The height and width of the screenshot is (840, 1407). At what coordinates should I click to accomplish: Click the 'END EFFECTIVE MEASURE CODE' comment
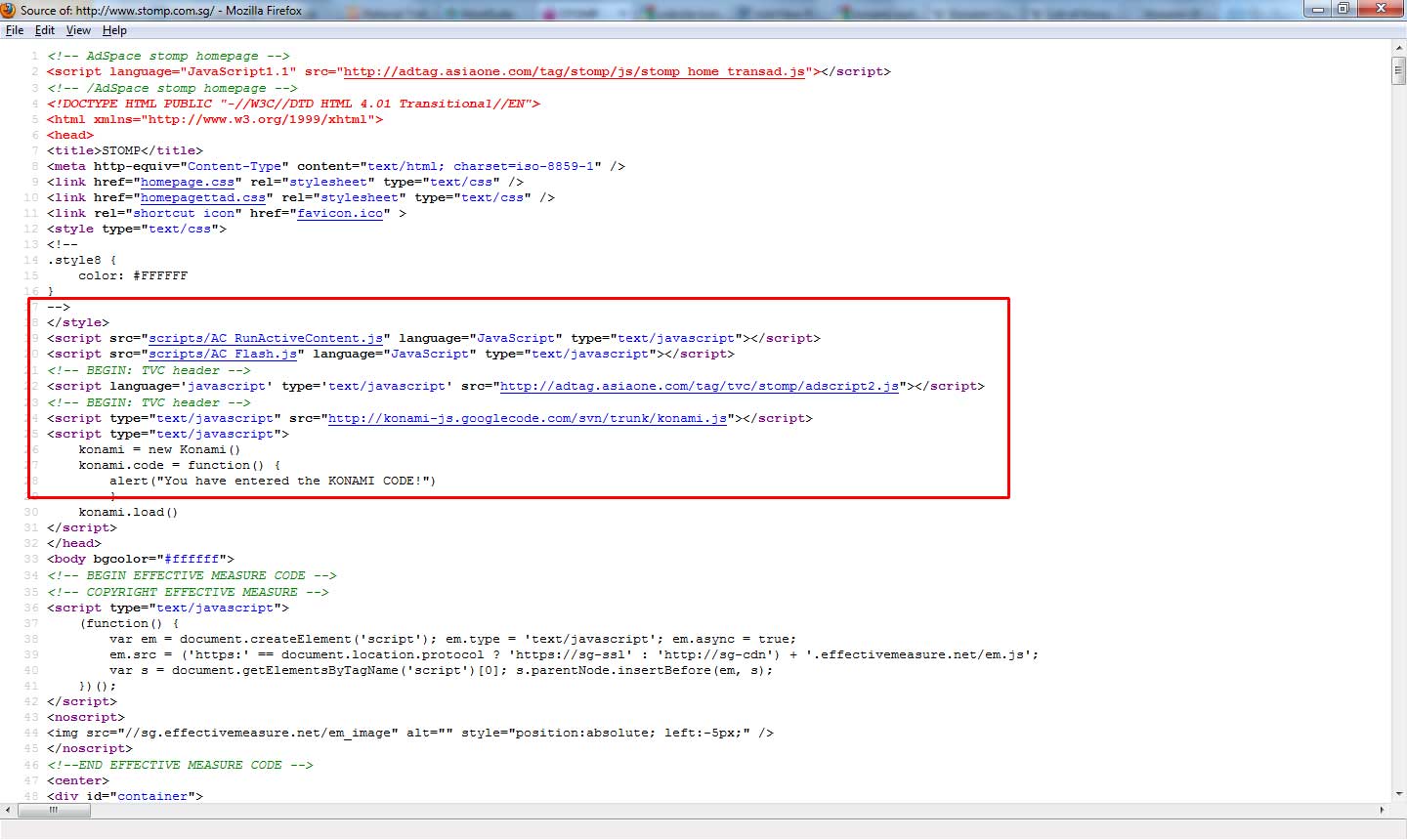point(180,765)
